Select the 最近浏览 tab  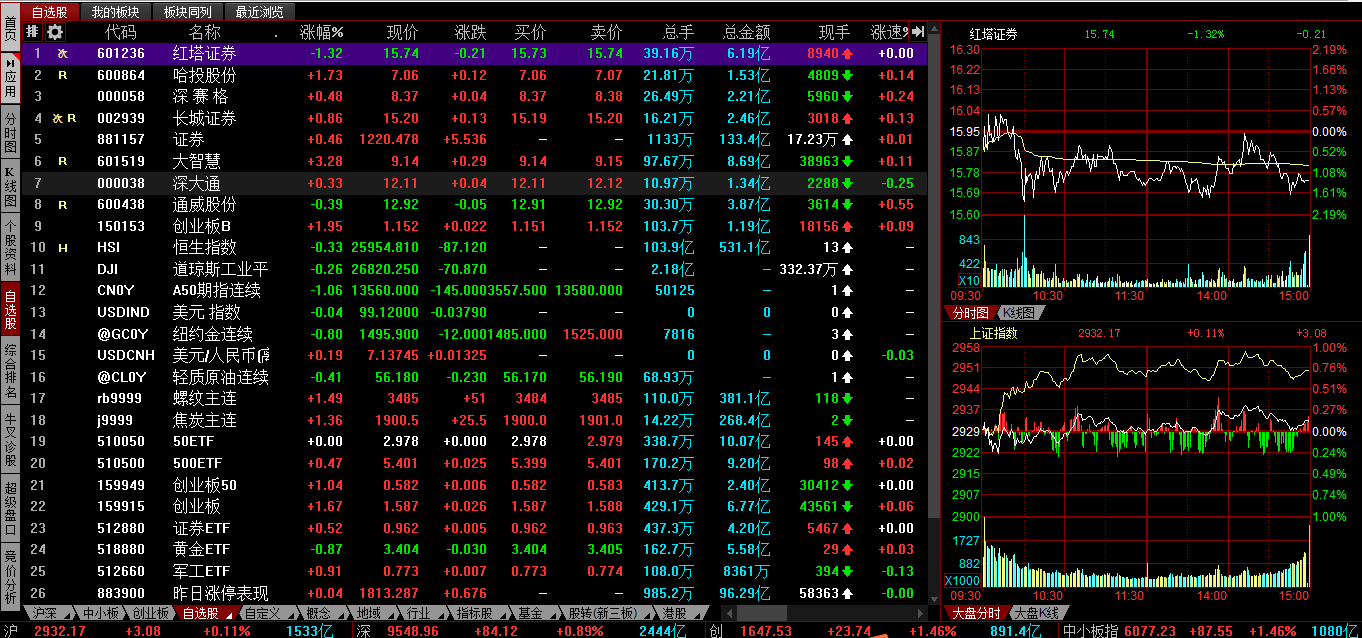pyautogui.click(x=259, y=12)
